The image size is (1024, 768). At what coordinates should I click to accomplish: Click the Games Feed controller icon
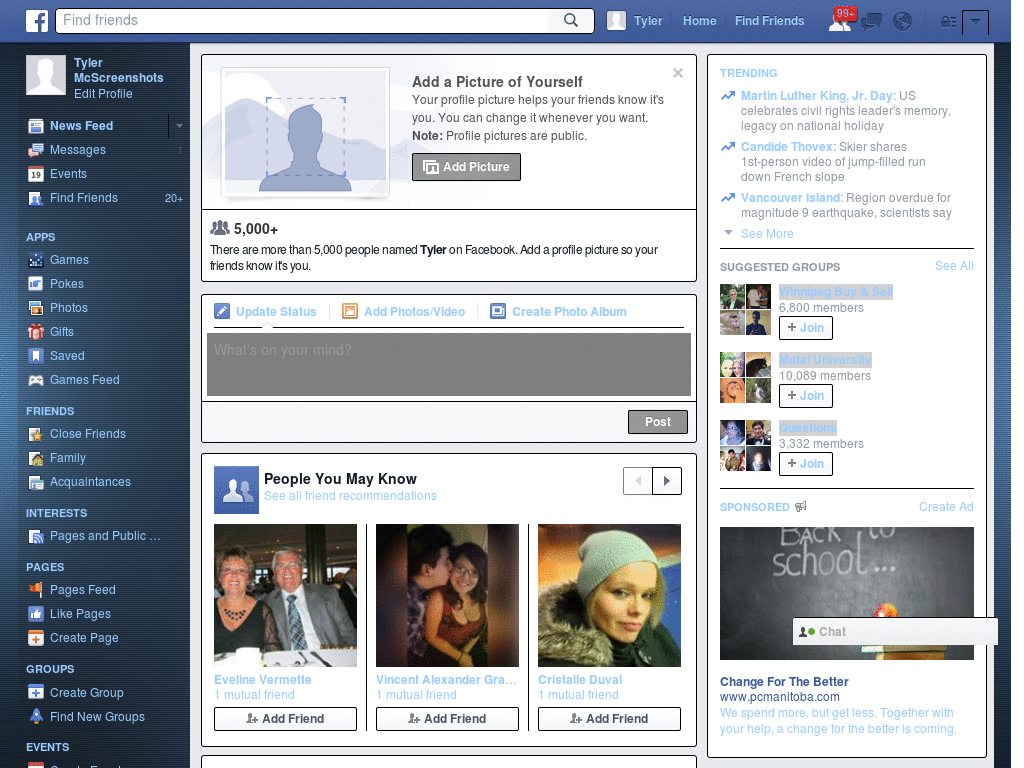tap(36, 380)
